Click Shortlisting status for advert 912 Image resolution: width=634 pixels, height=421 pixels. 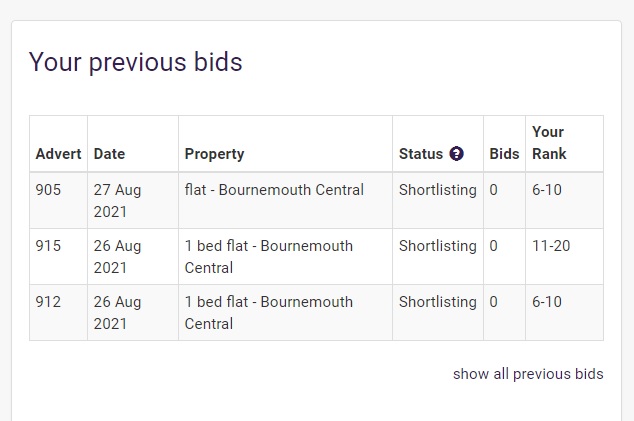pyautogui.click(x=437, y=303)
